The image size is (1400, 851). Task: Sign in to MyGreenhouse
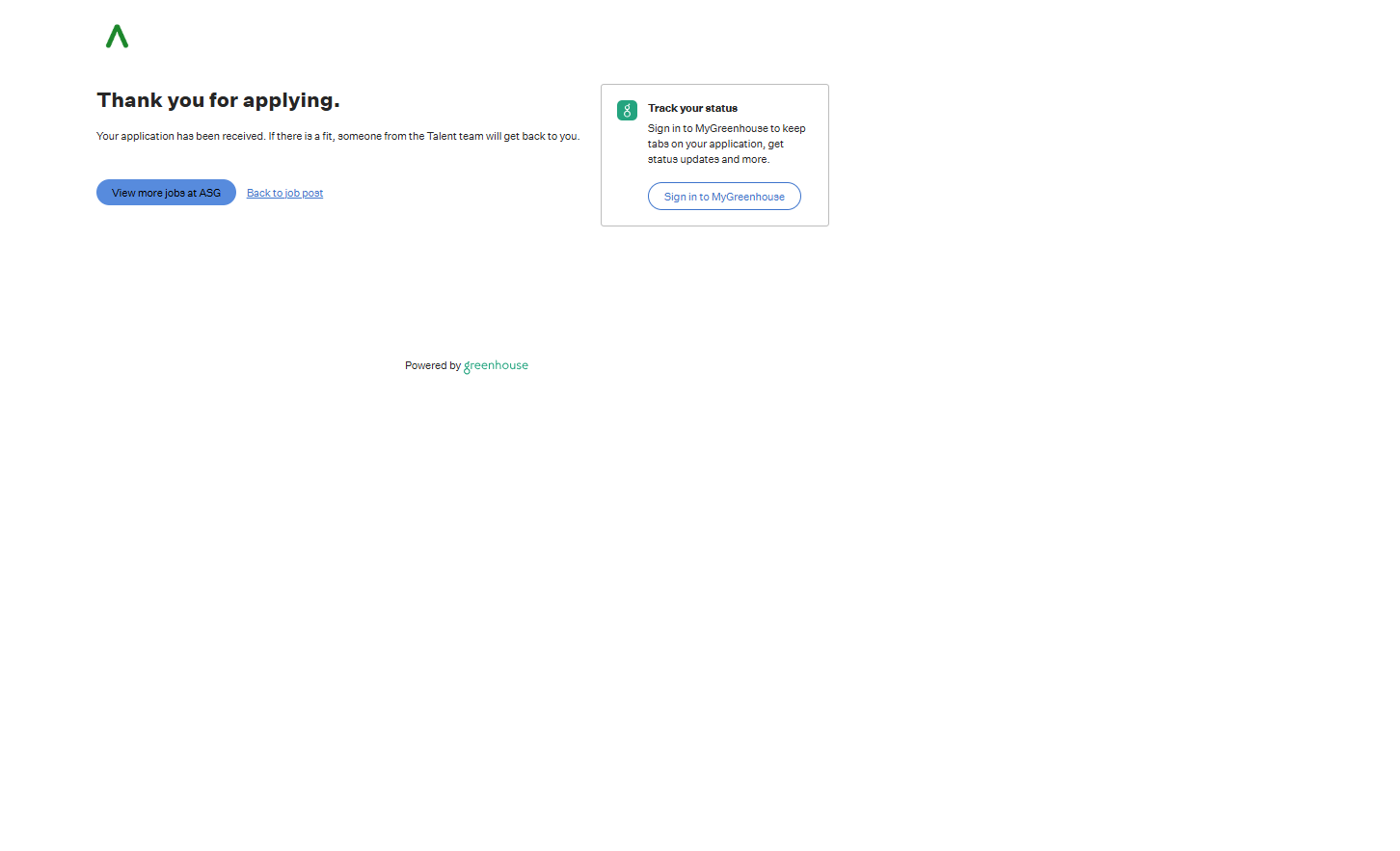click(724, 197)
